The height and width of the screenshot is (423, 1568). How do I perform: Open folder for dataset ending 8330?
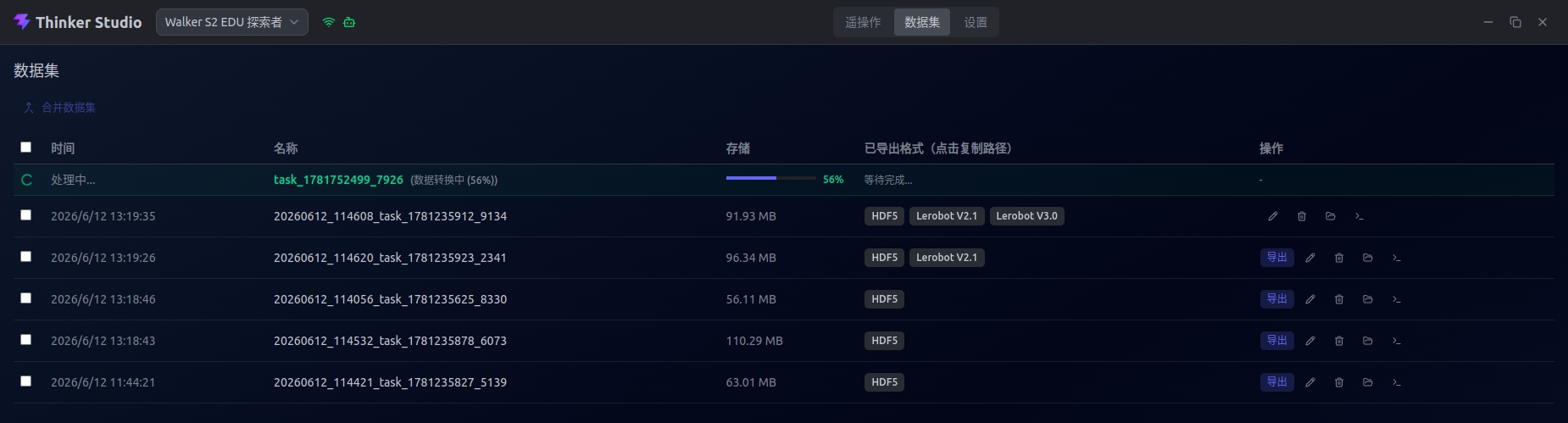[1368, 299]
